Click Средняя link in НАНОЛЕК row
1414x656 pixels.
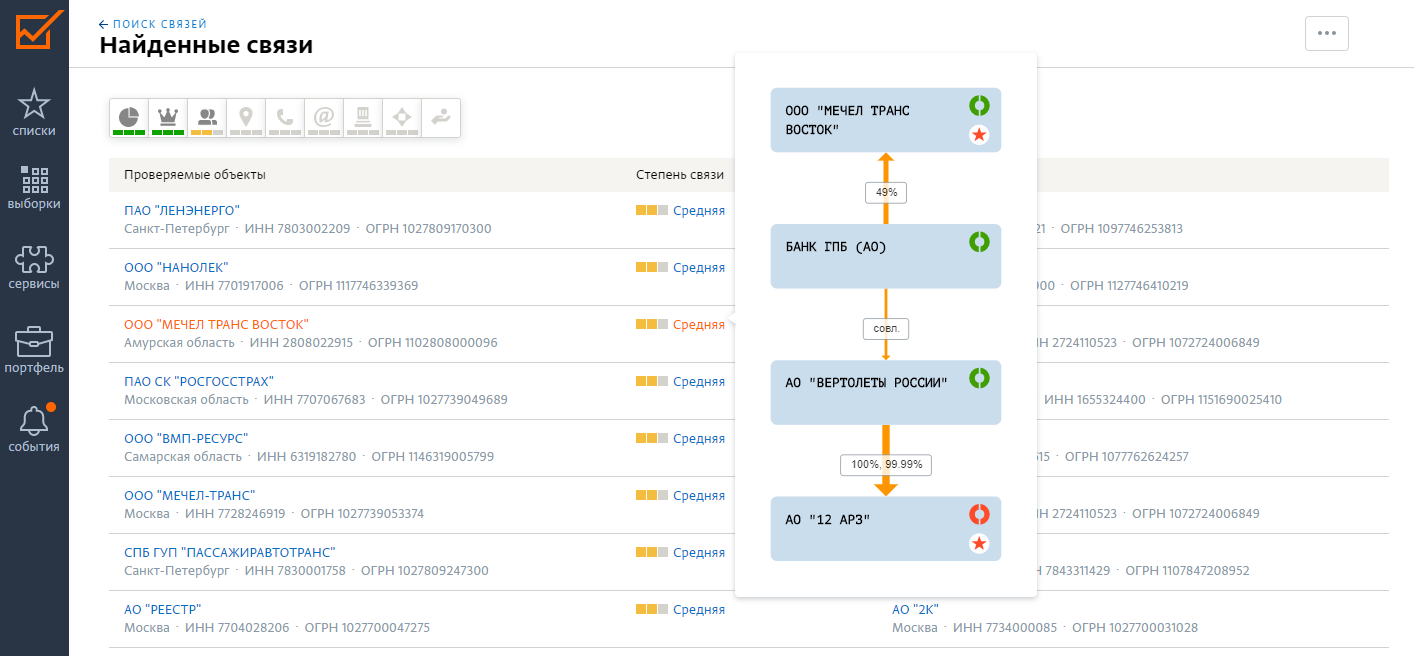[699, 267]
